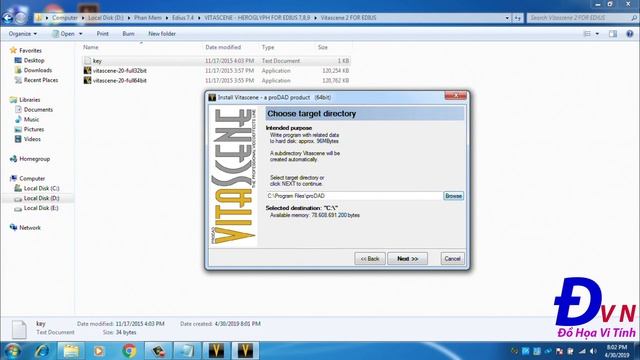640x360 pixels.
Task: Open the Organize menu
Action: pos(23,34)
